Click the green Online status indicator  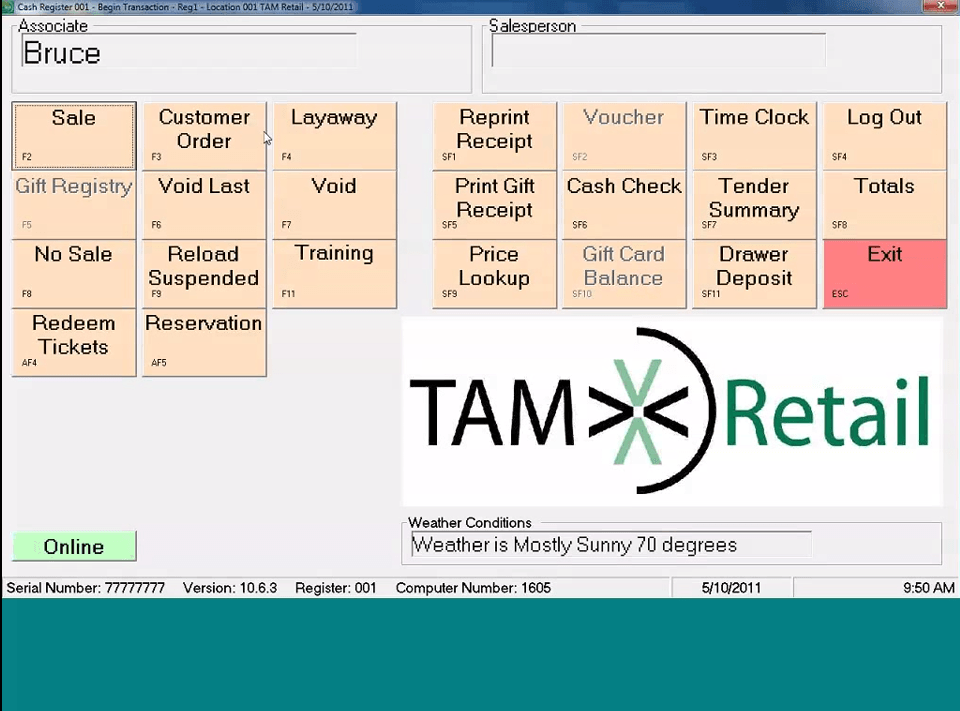73,546
